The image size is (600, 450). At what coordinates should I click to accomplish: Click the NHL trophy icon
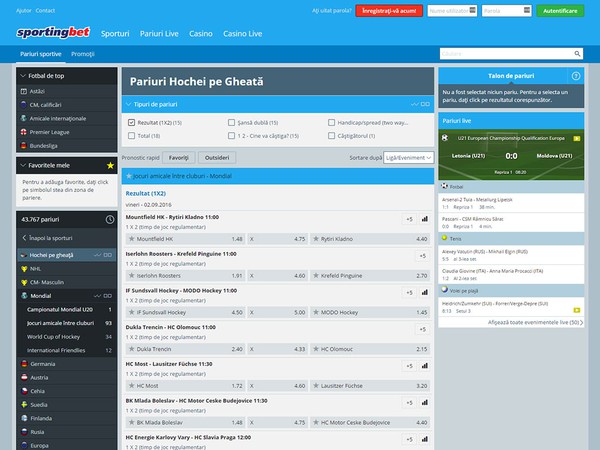24,269
